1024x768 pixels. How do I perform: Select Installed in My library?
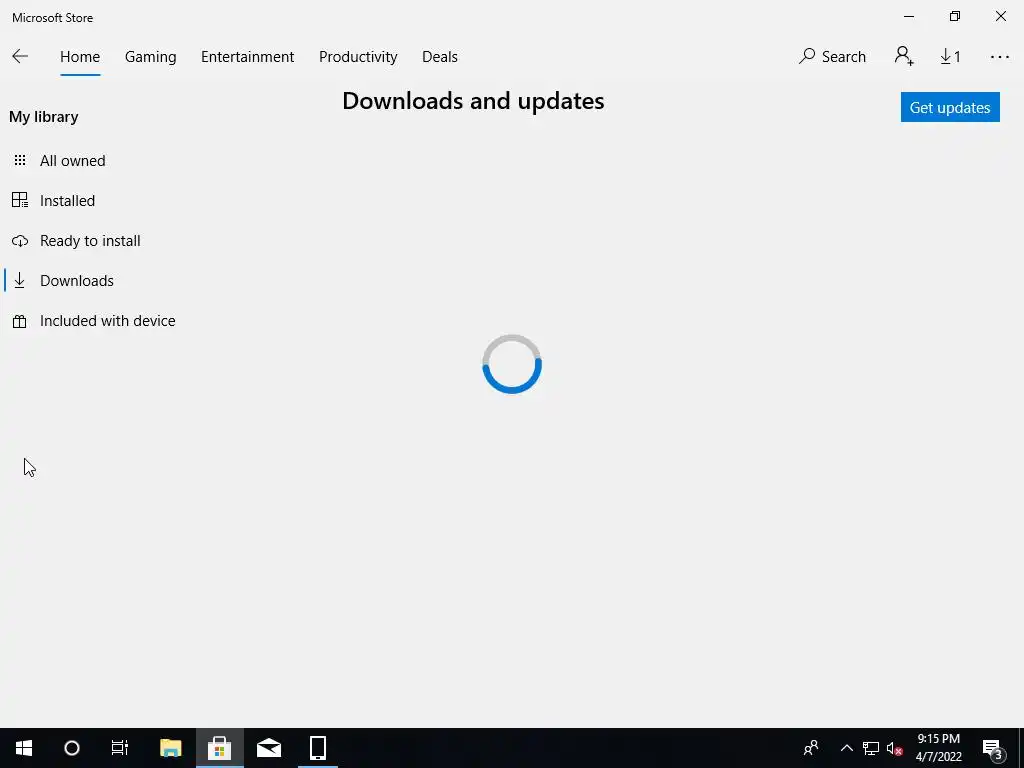point(67,200)
